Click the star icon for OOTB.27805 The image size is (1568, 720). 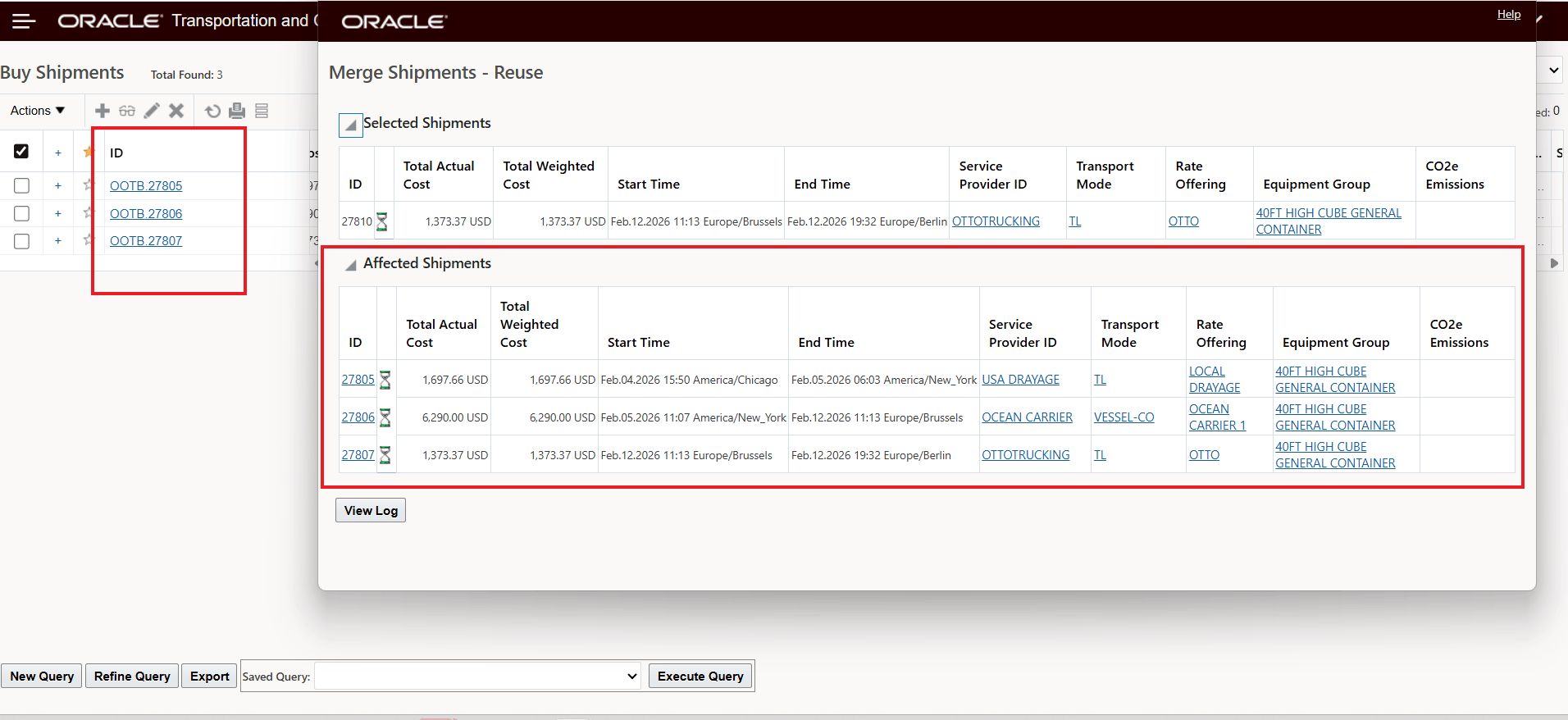pos(89,185)
